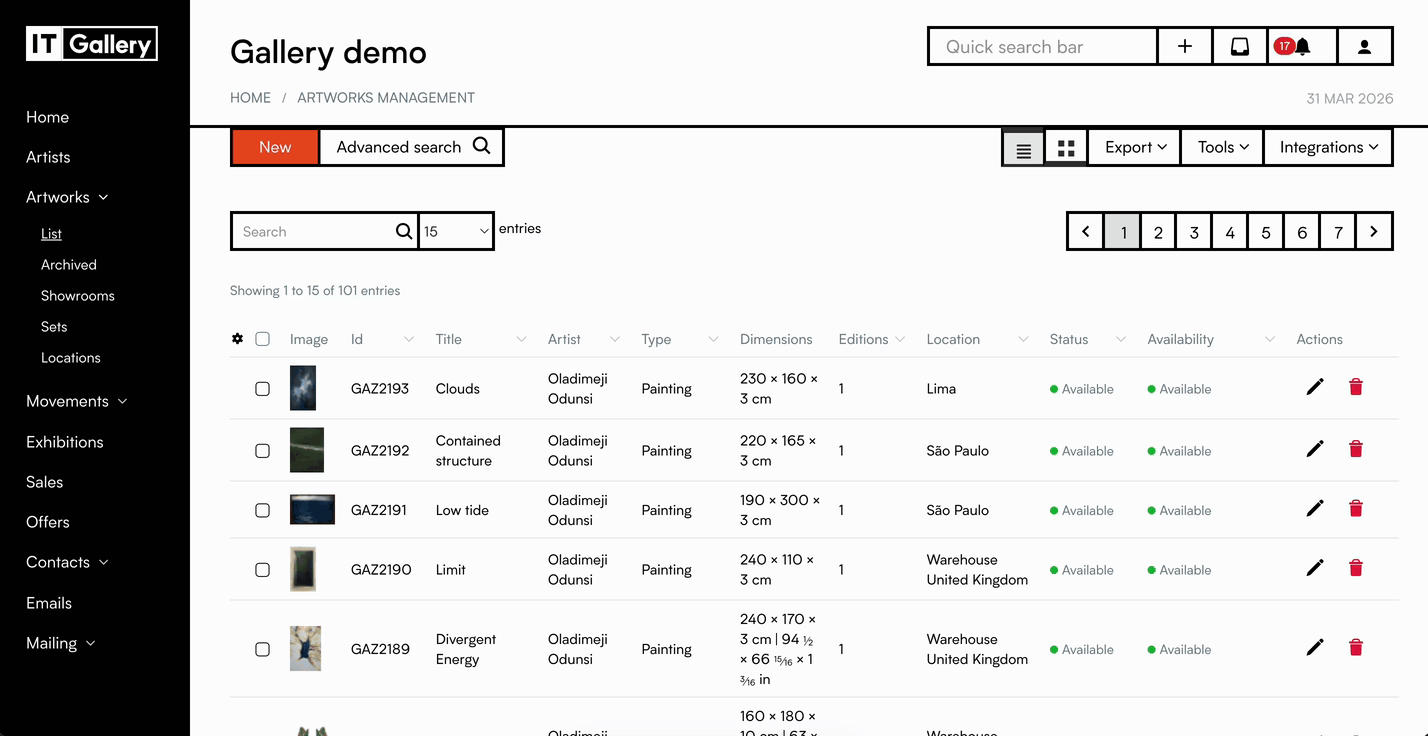Open the Export dropdown
Screen dimensions: 1428x736
pyautogui.click(x=1135, y=147)
